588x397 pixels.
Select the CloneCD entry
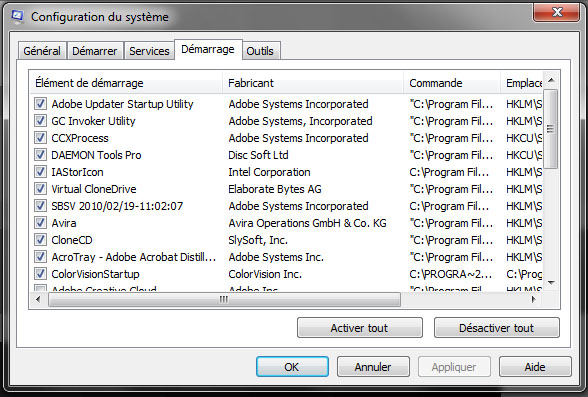72,240
